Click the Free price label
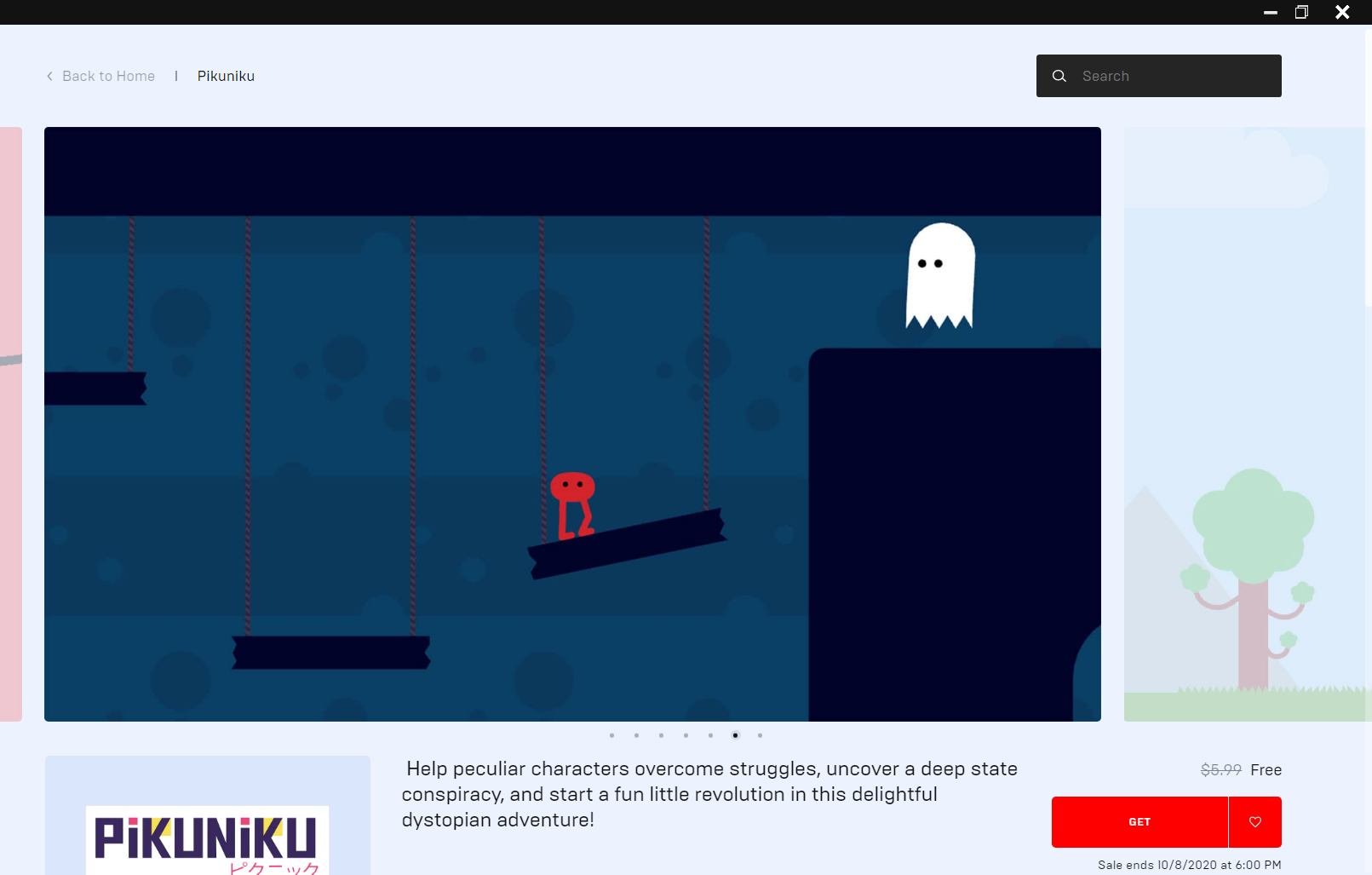Image resolution: width=1372 pixels, height=875 pixels. tap(1266, 770)
